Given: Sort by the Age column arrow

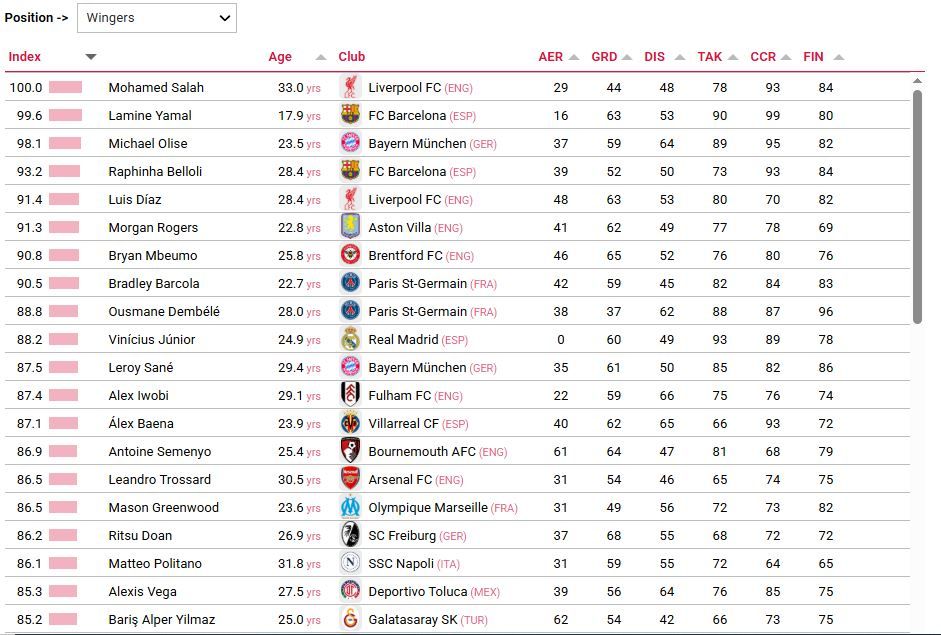Looking at the screenshot, I should click(x=321, y=57).
